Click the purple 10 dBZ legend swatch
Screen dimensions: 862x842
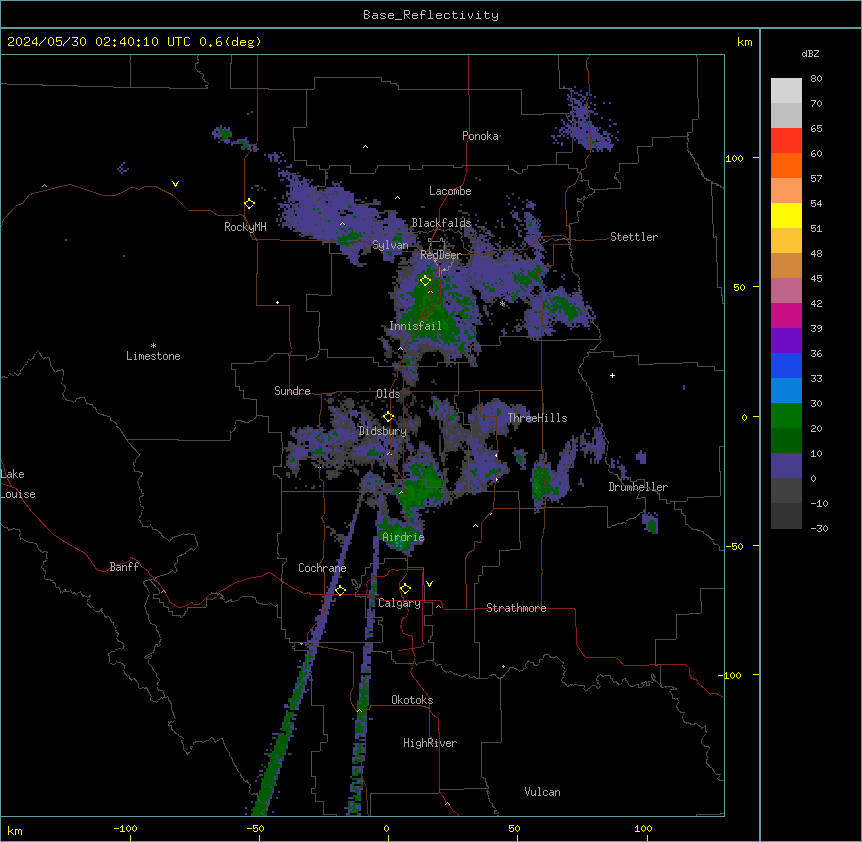click(x=786, y=466)
